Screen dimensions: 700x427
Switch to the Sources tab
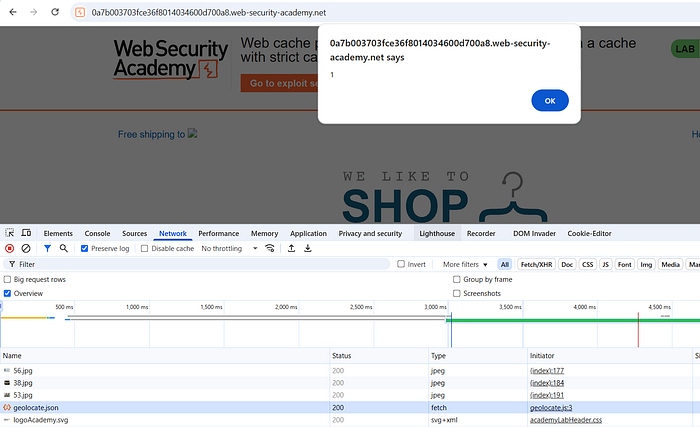tap(134, 233)
